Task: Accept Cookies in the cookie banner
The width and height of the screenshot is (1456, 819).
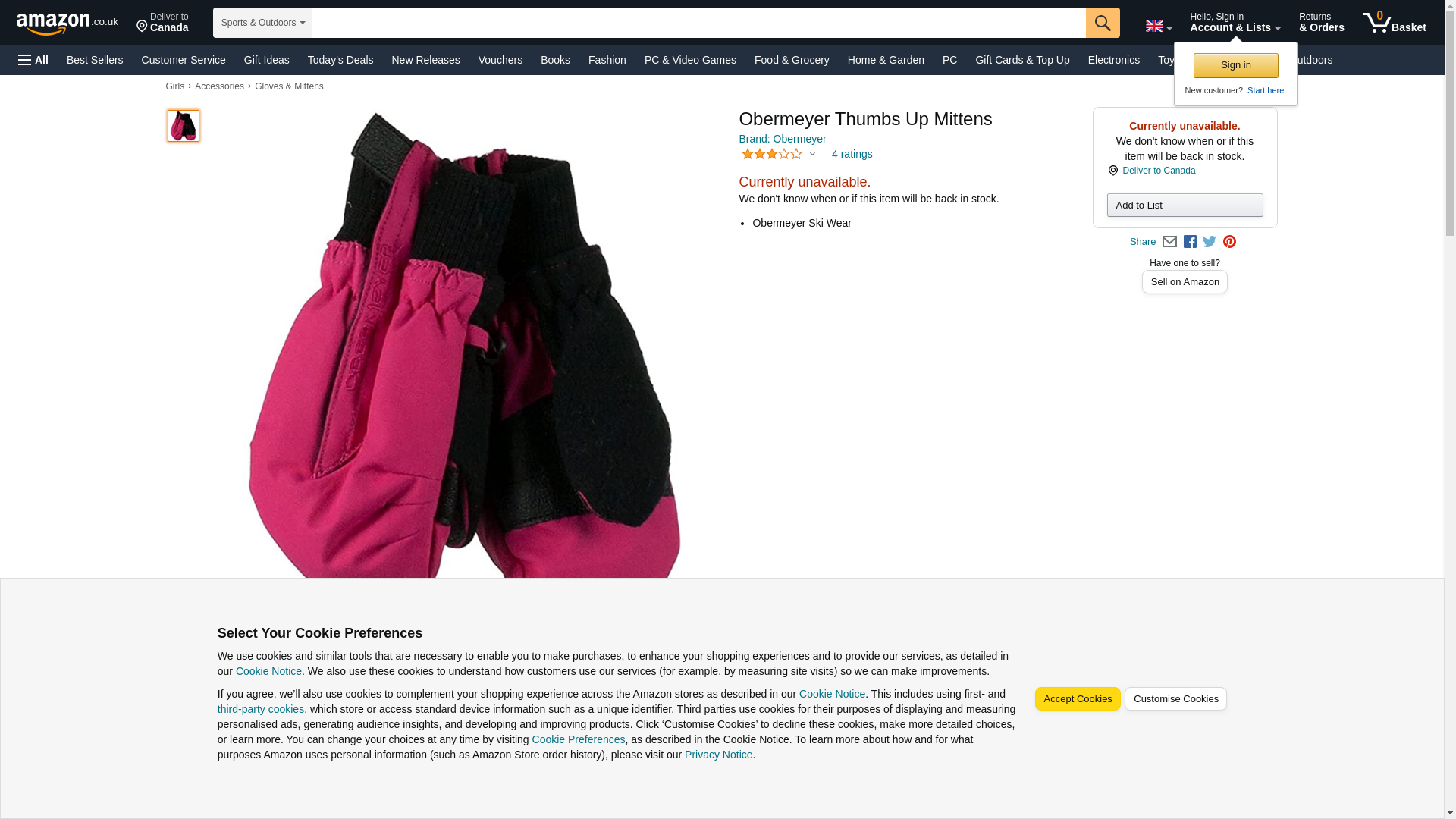Action: [1077, 699]
